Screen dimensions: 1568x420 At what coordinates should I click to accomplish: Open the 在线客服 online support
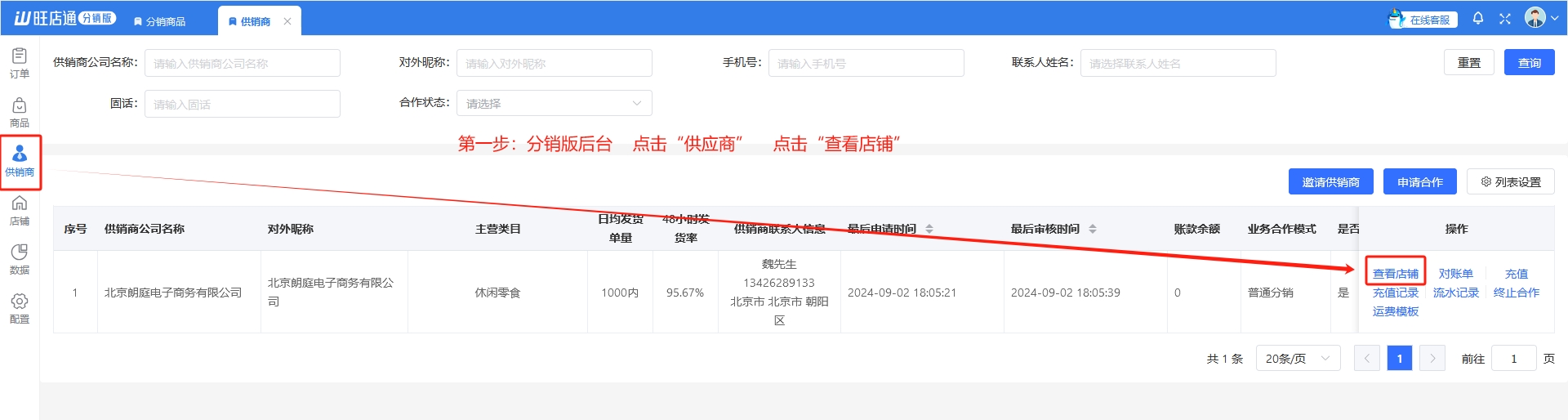coord(1421,19)
